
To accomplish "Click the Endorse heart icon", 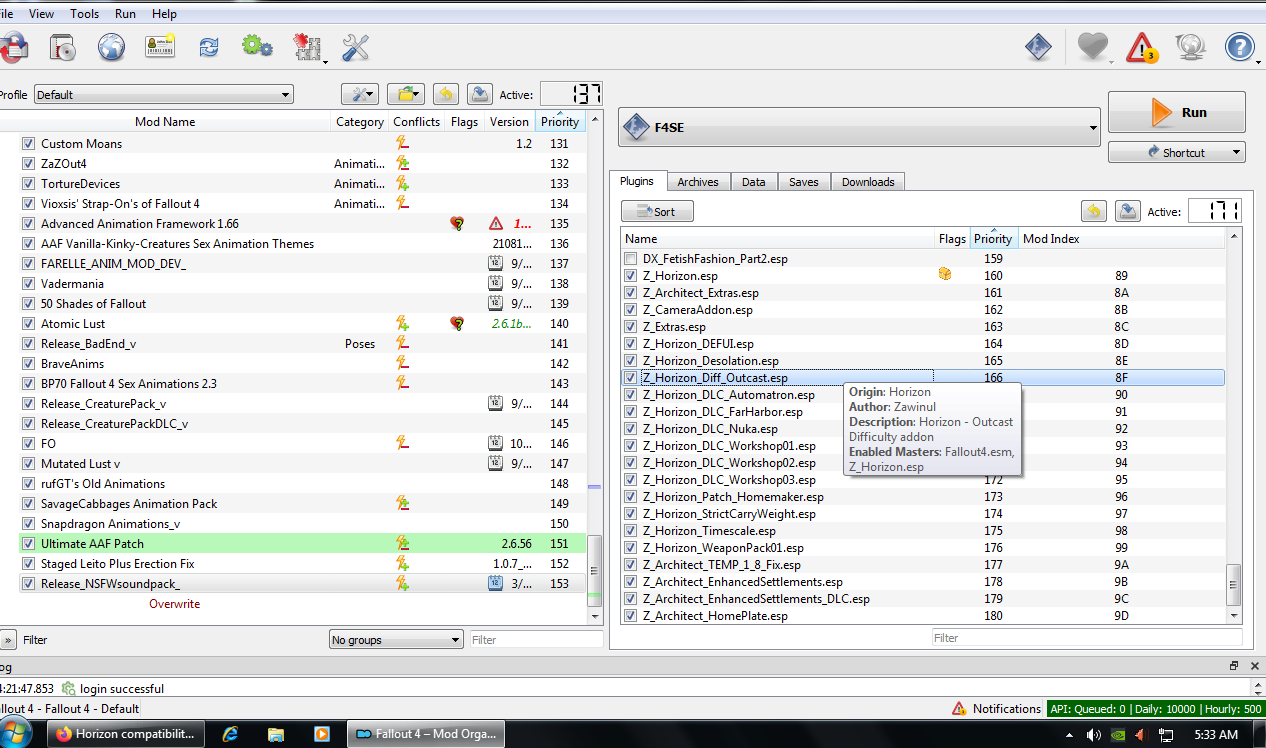I will pyautogui.click(x=1092, y=47).
